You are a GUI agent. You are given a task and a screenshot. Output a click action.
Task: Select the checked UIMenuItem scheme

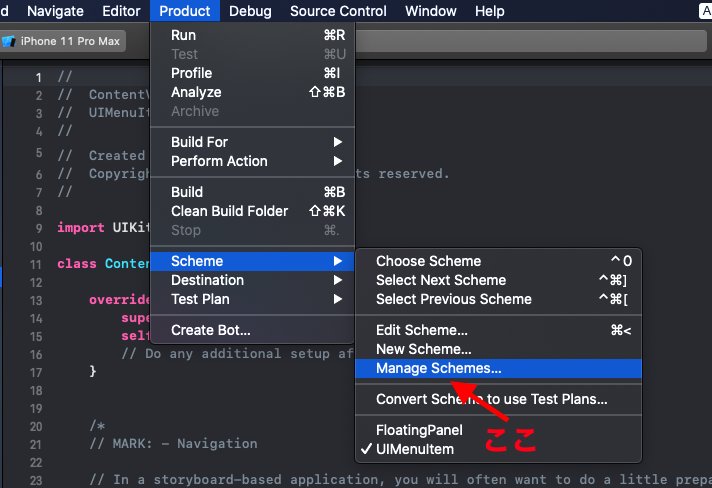coord(498,449)
